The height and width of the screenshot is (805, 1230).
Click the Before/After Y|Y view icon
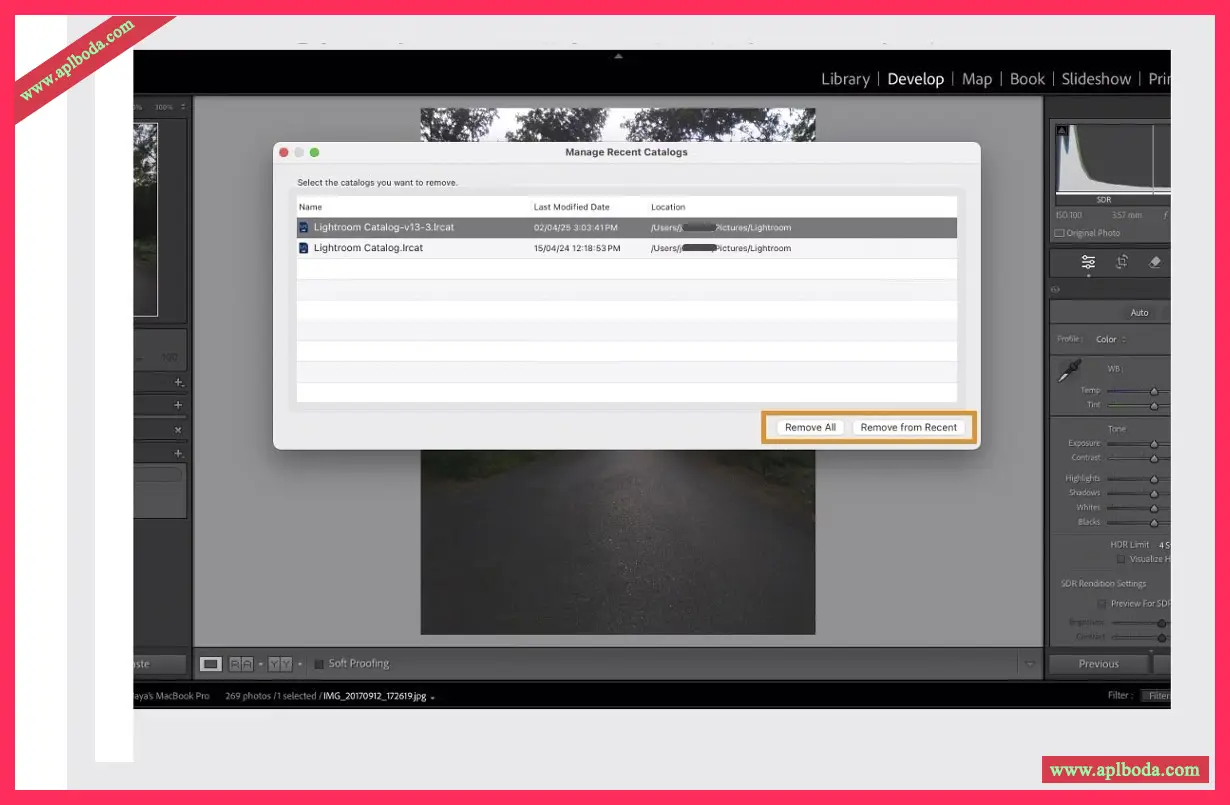pyautogui.click(x=280, y=664)
